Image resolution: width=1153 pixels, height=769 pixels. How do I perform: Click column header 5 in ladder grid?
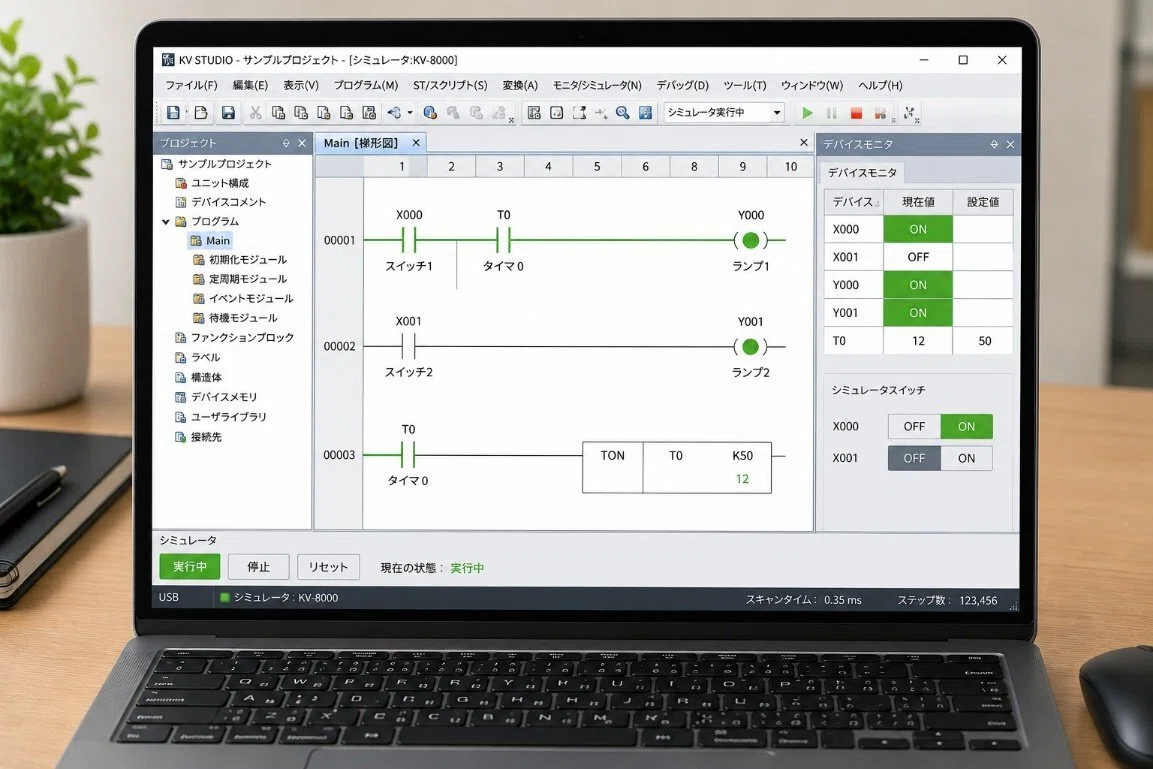[596, 167]
